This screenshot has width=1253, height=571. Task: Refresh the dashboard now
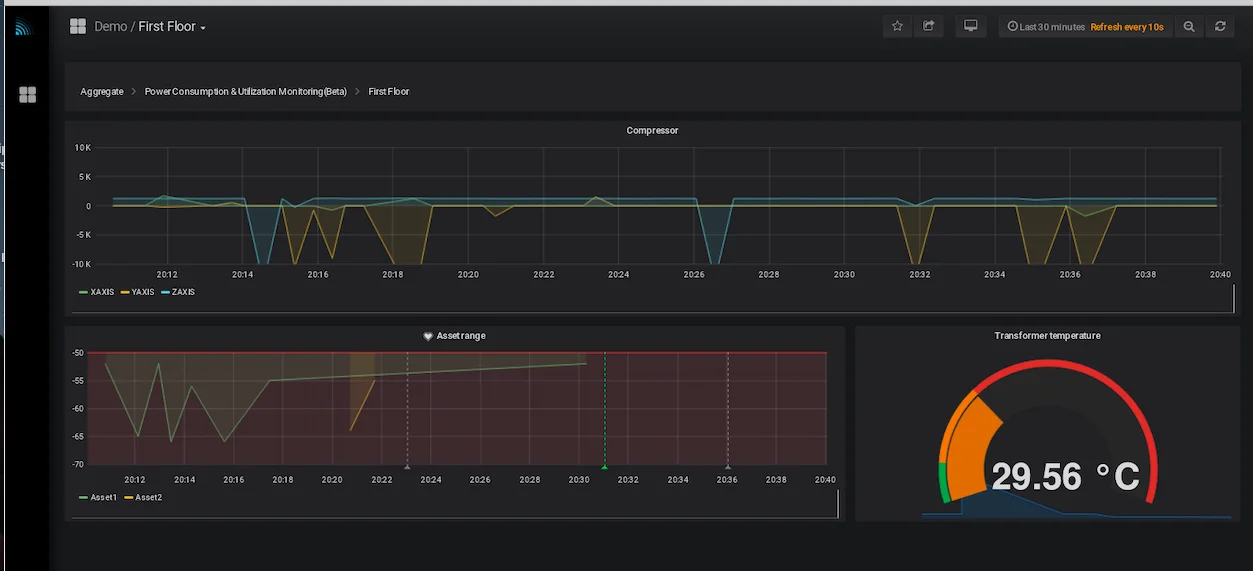point(1220,27)
